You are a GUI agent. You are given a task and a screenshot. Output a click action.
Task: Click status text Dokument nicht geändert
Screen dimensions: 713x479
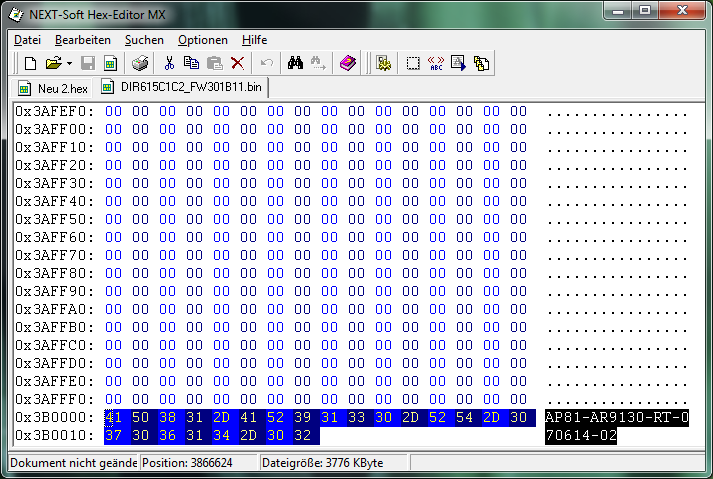[x=73, y=463]
